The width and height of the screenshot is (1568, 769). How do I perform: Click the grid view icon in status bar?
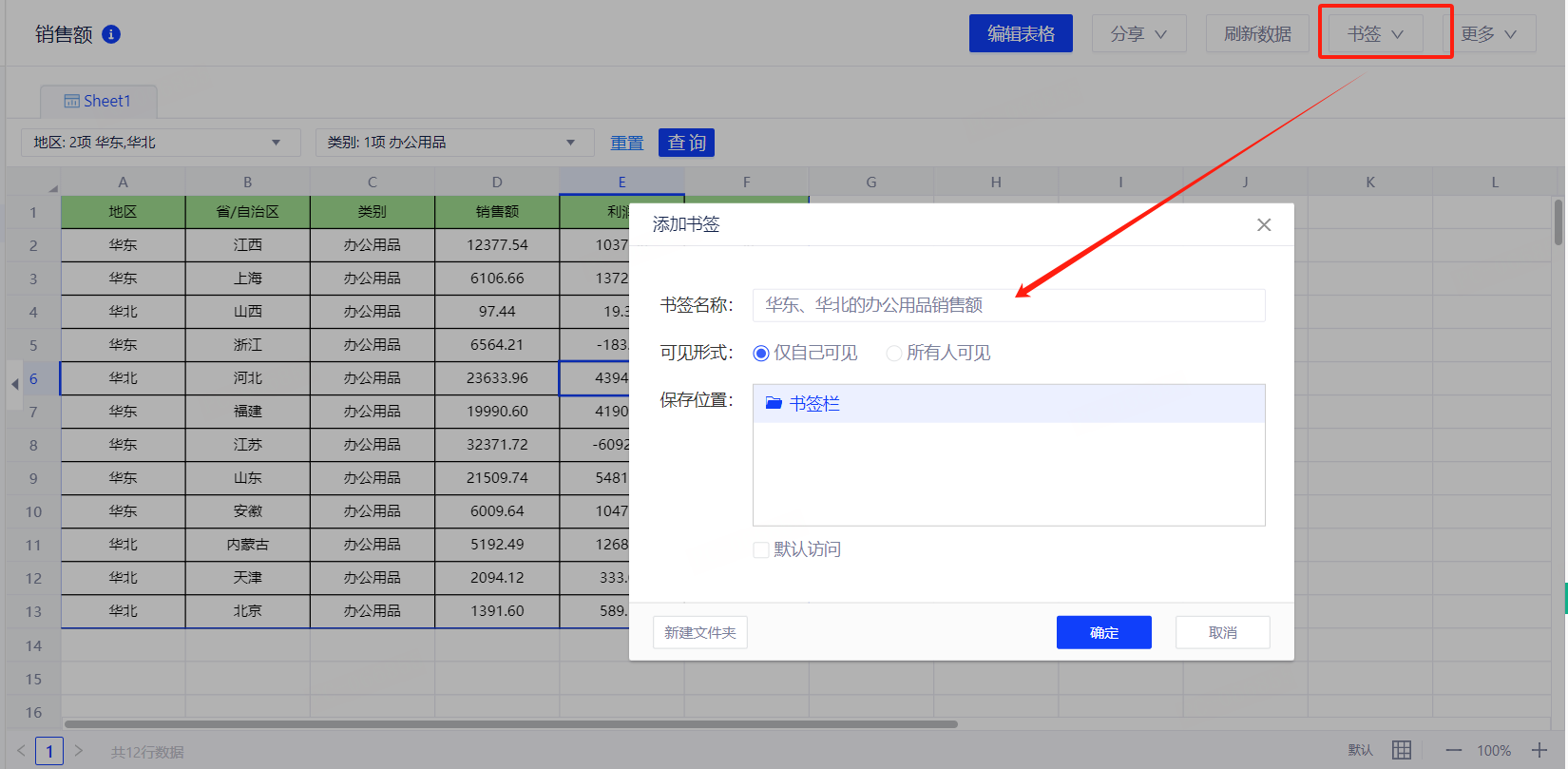(x=1402, y=750)
